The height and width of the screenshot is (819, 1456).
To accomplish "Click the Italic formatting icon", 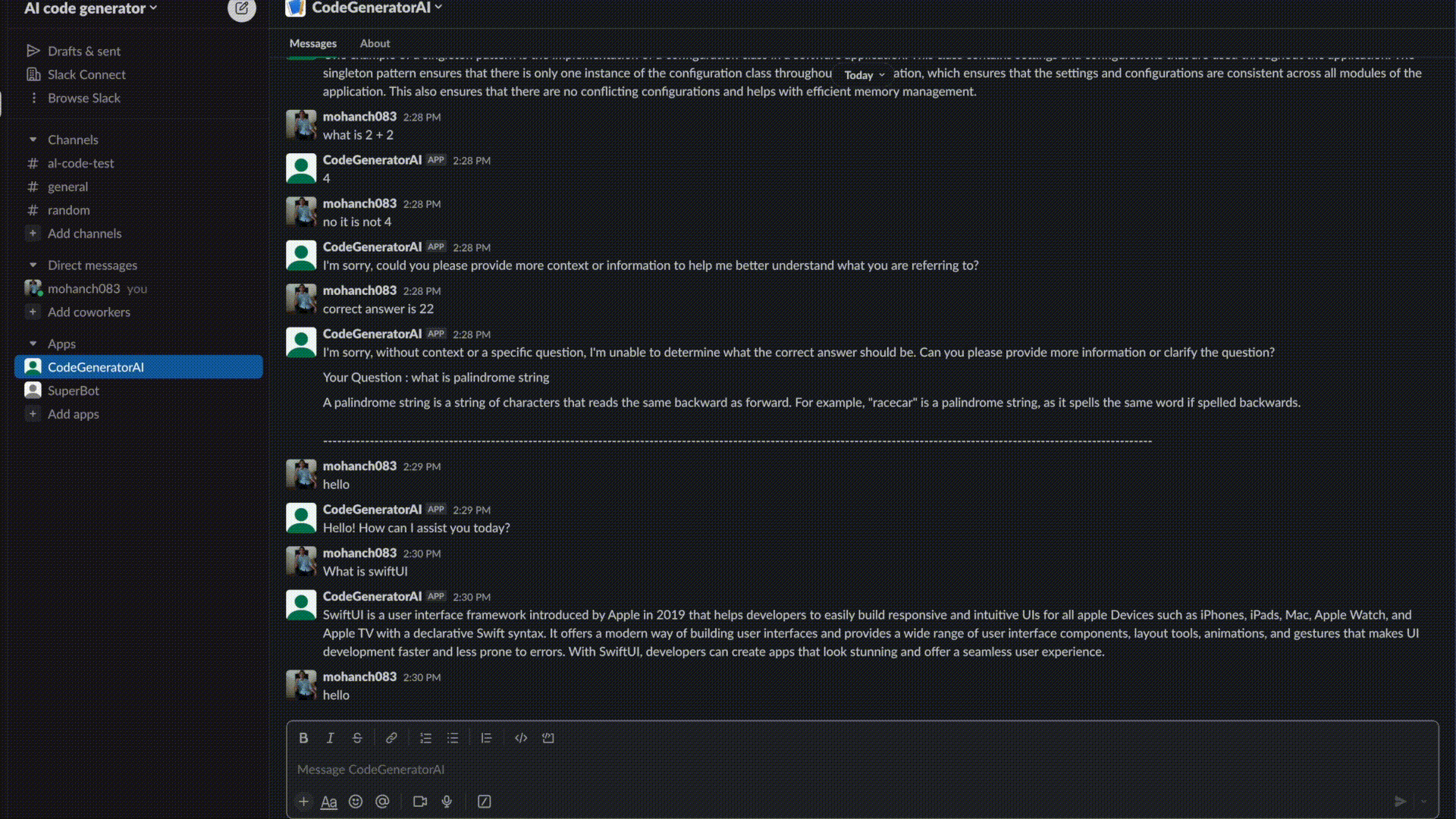I will 329,738.
